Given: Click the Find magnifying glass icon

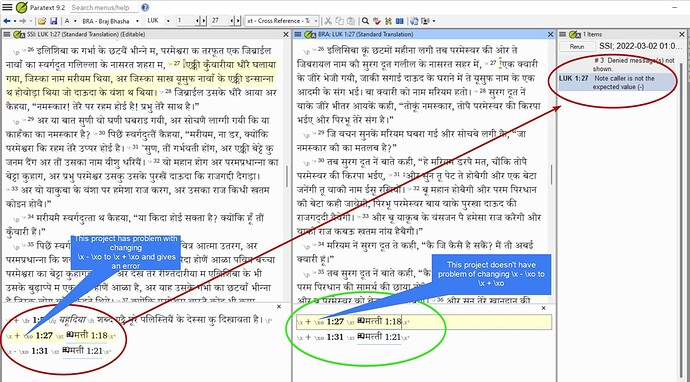Looking at the screenshot, I should [365, 21].
